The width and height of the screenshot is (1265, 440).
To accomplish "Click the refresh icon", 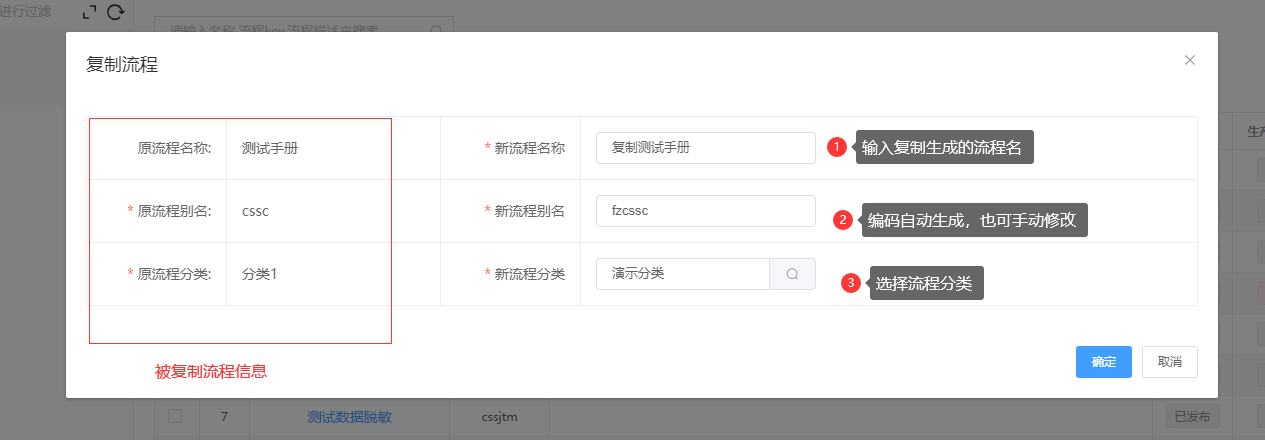I will click(x=116, y=12).
